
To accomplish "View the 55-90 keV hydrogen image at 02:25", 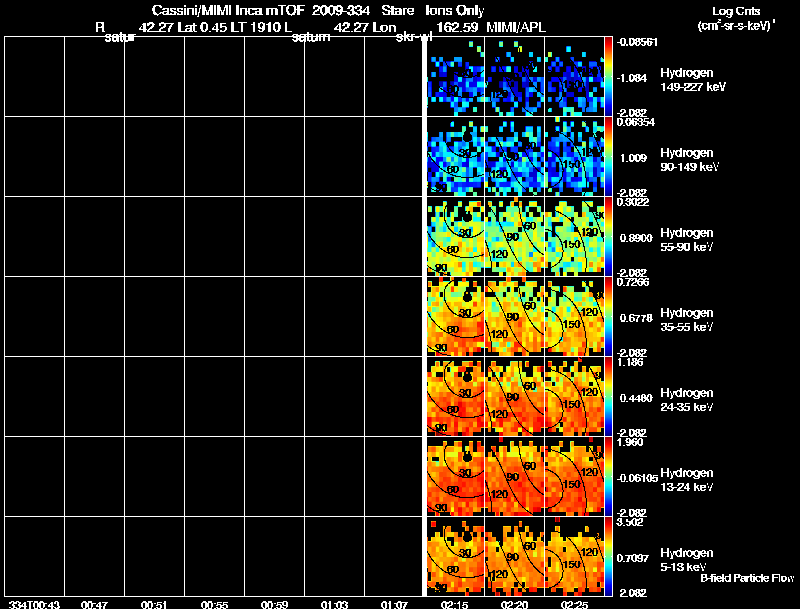I will 574,237.
